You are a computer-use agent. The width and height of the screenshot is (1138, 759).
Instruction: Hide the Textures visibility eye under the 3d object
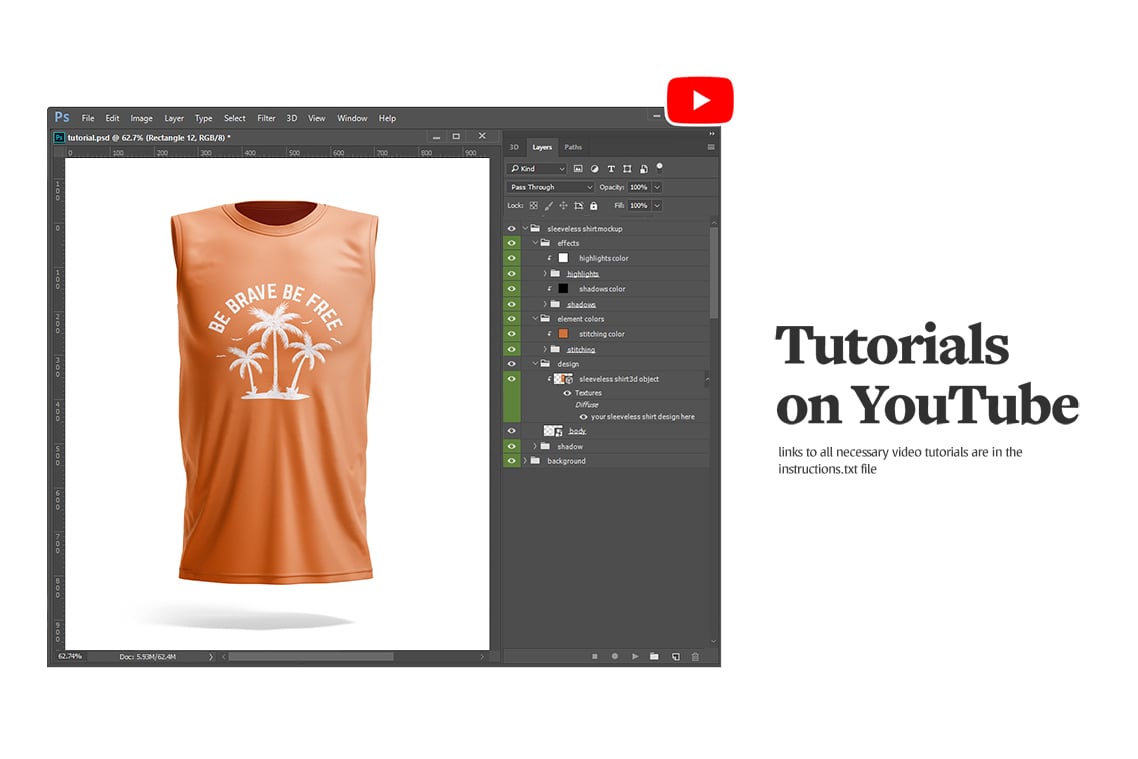[x=567, y=392]
